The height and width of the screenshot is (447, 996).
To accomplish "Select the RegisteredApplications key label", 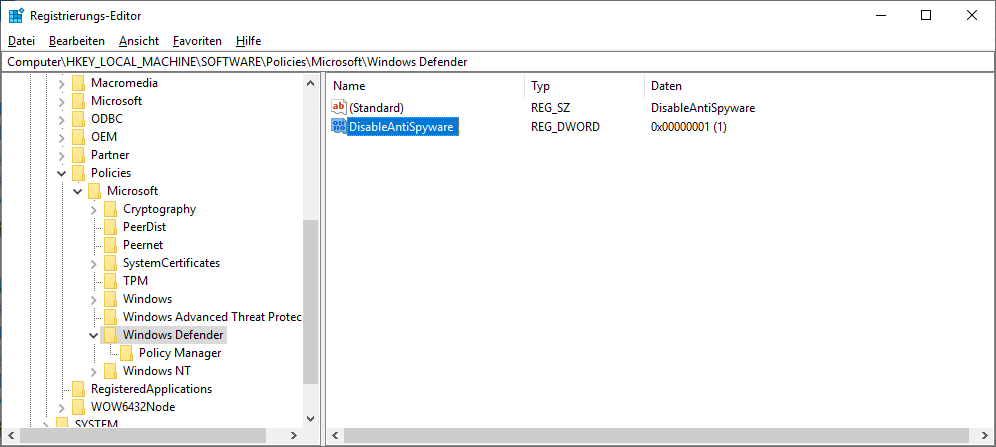I will pos(151,389).
